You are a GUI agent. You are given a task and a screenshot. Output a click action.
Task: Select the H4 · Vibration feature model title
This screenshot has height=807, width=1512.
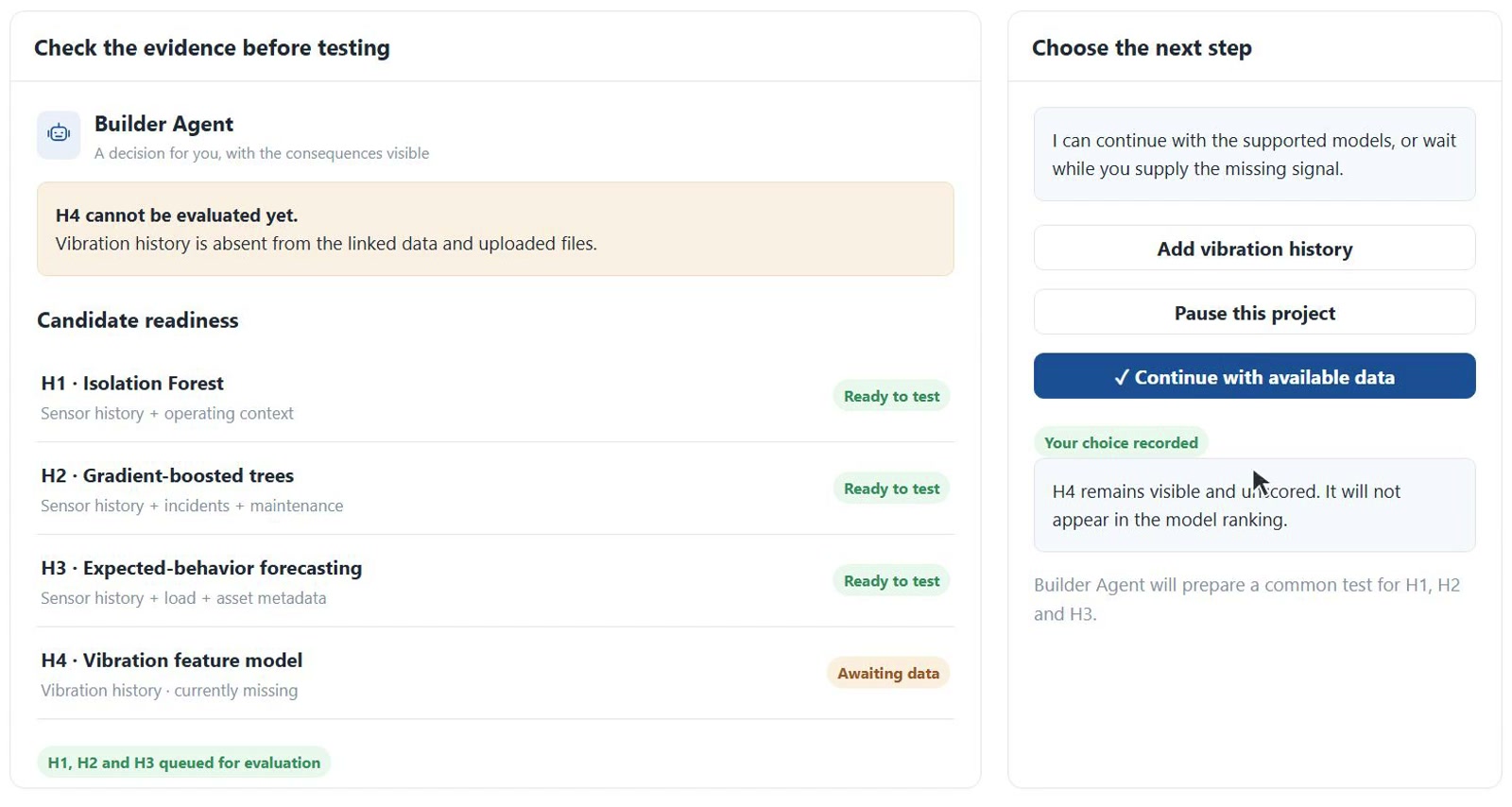(x=171, y=661)
